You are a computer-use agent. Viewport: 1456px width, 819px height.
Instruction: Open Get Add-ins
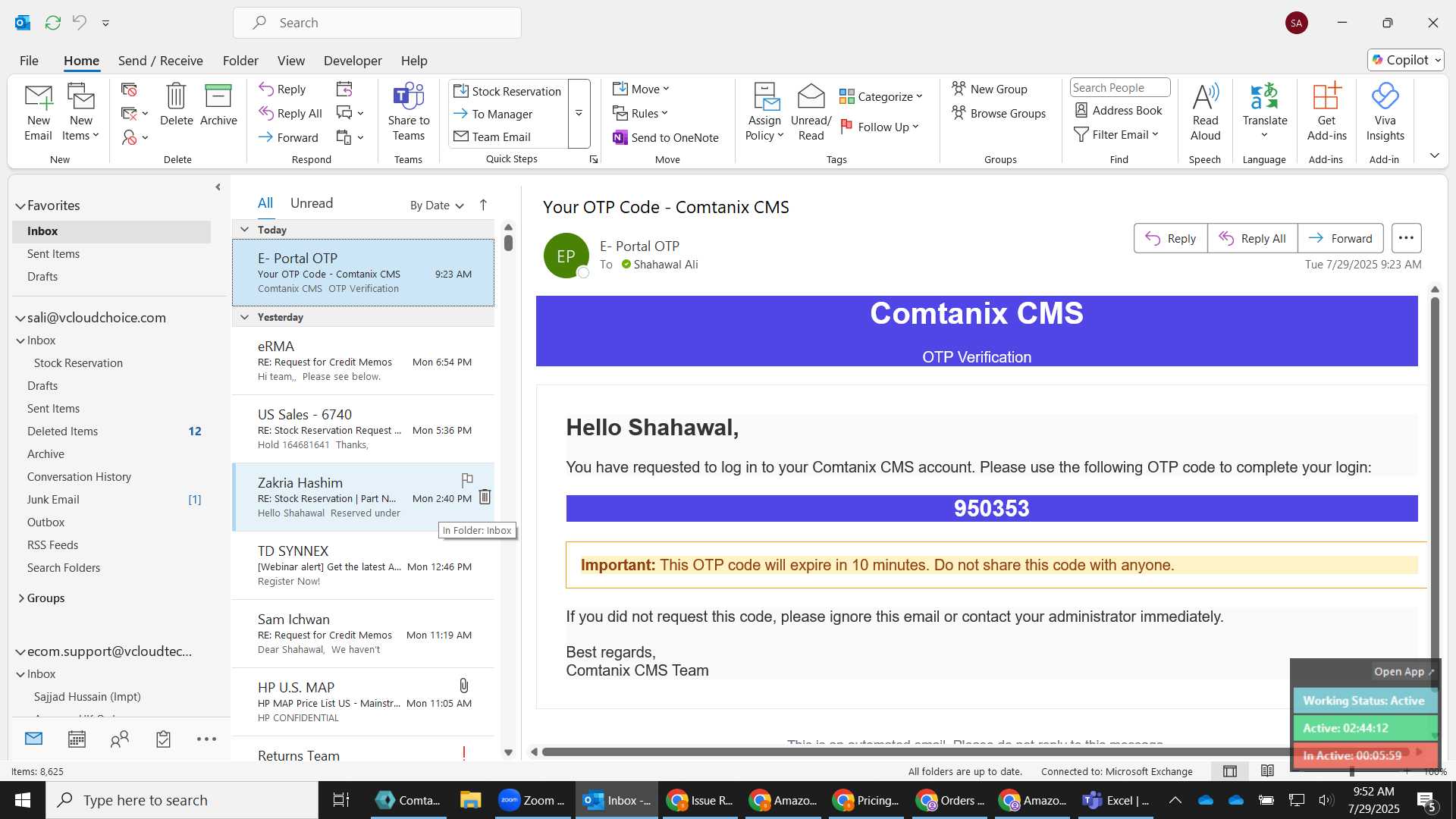click(1326, 112)
